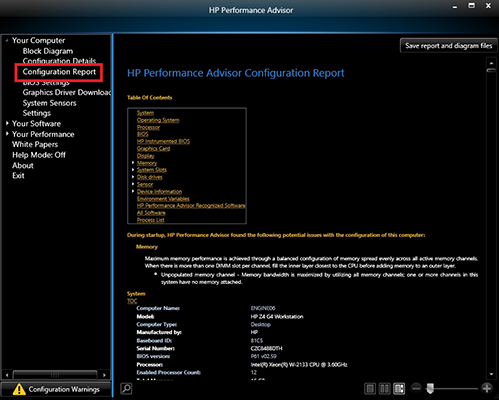Expand the Device Information arrow in contents
This screenshot has height=400, width=499.
tap(133, 191)
